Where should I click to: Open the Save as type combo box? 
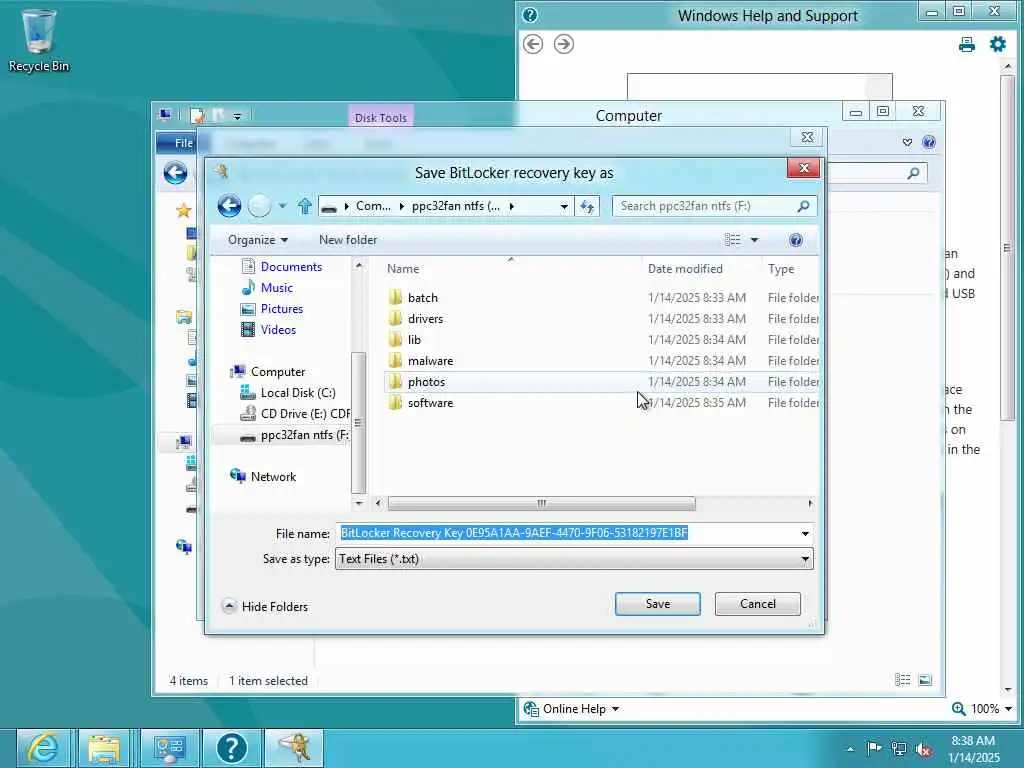point(574,559)
